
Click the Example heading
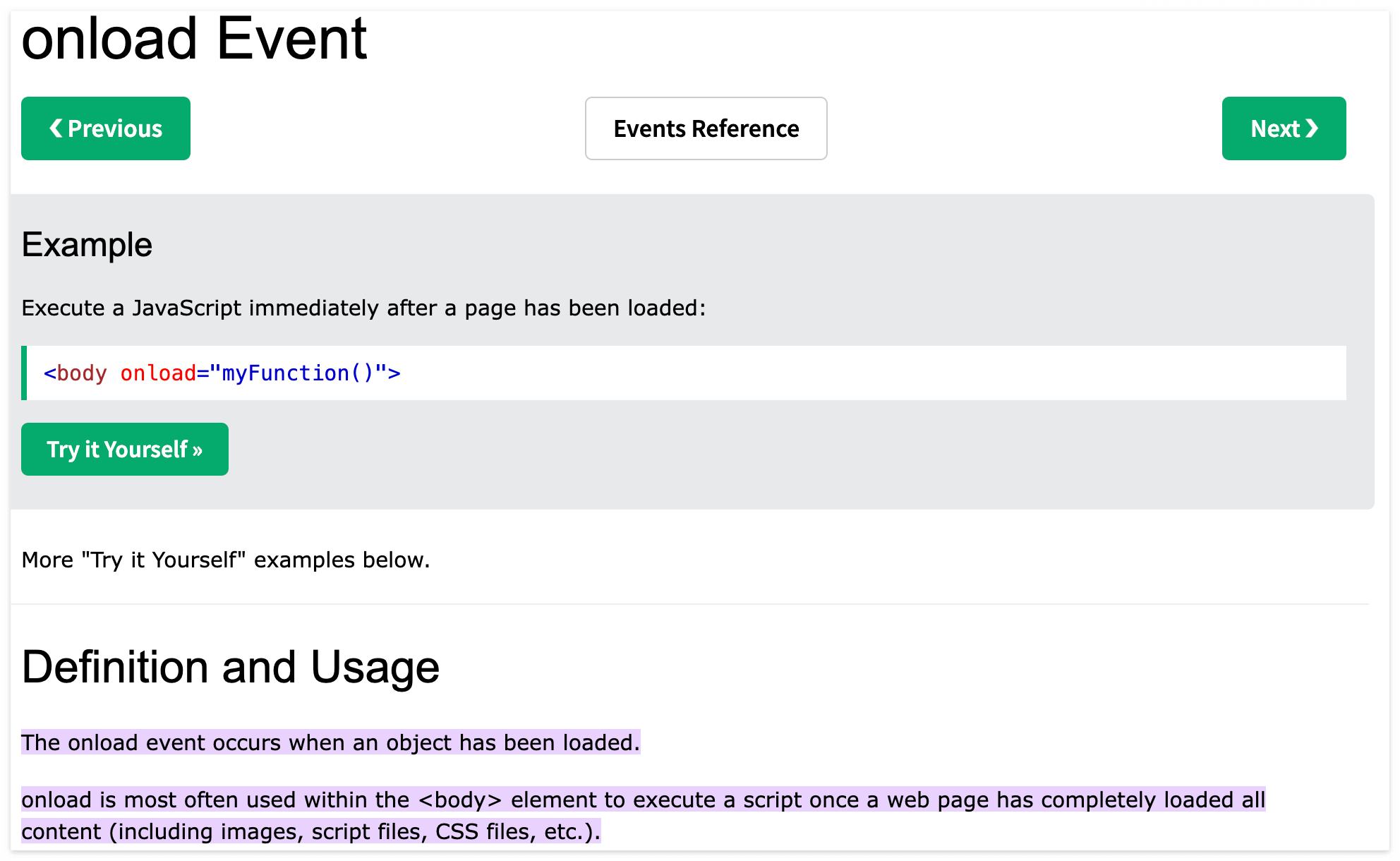[87, 245]
